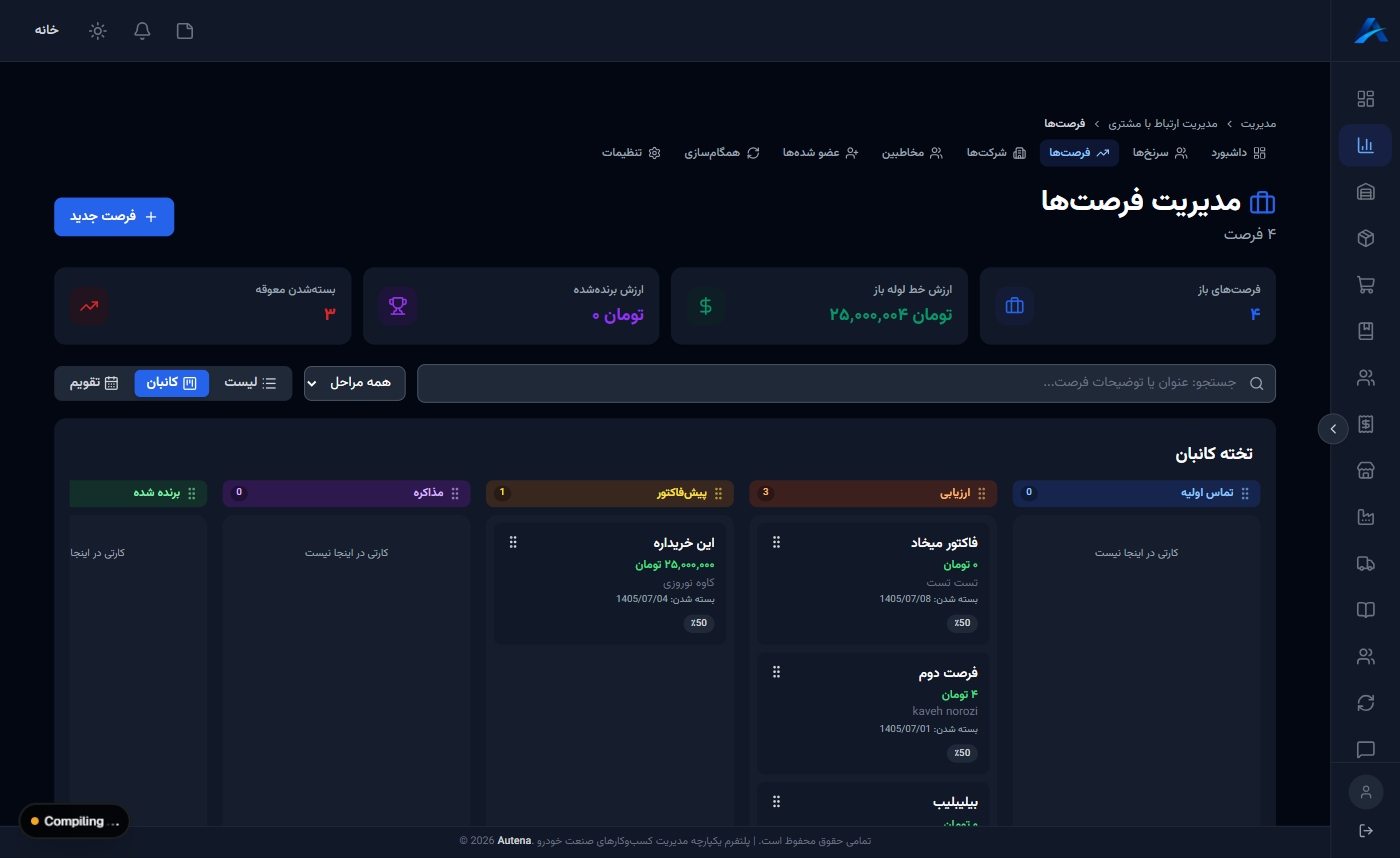
Task: Click the مذاکره column header grip
Action: click(455, 493)
